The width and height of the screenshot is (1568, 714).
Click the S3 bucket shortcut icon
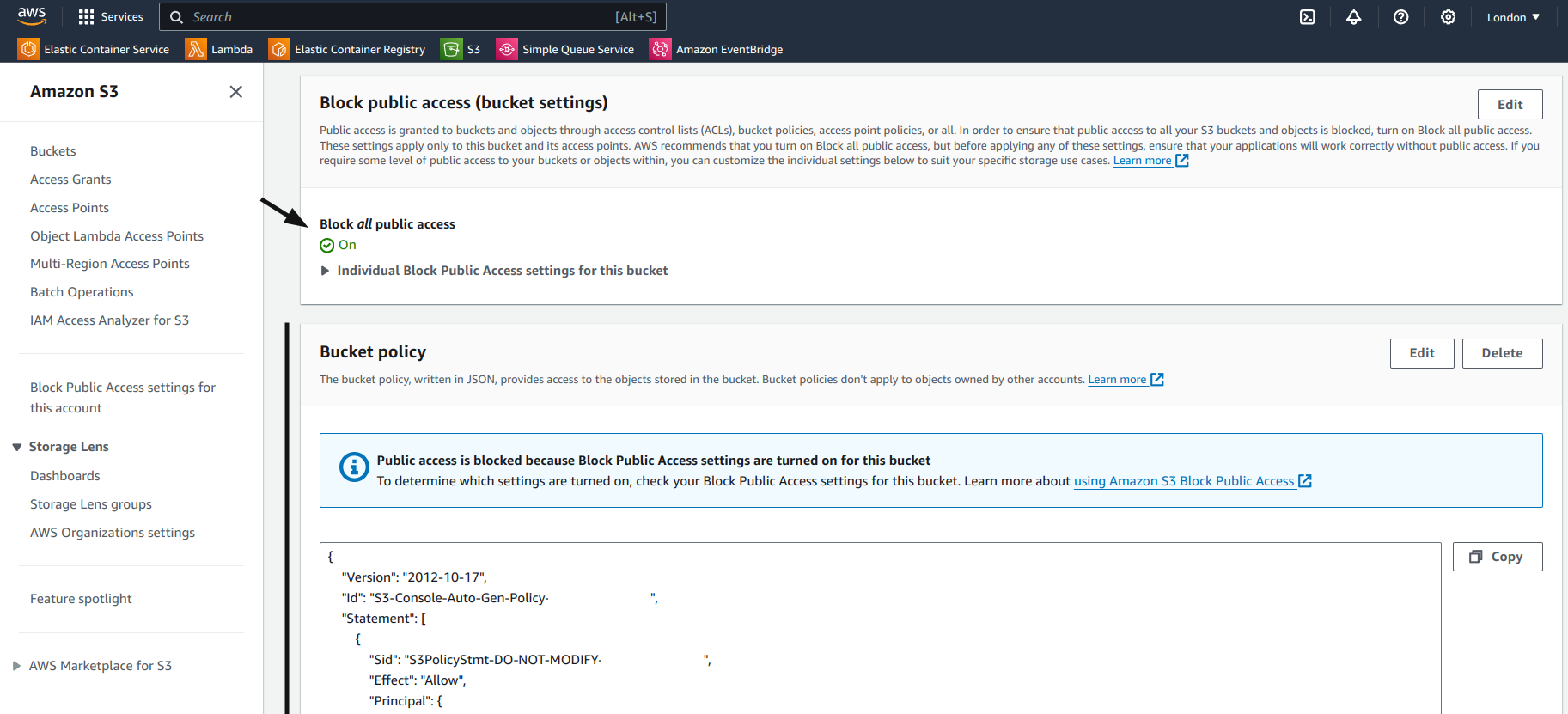(451, 49)
